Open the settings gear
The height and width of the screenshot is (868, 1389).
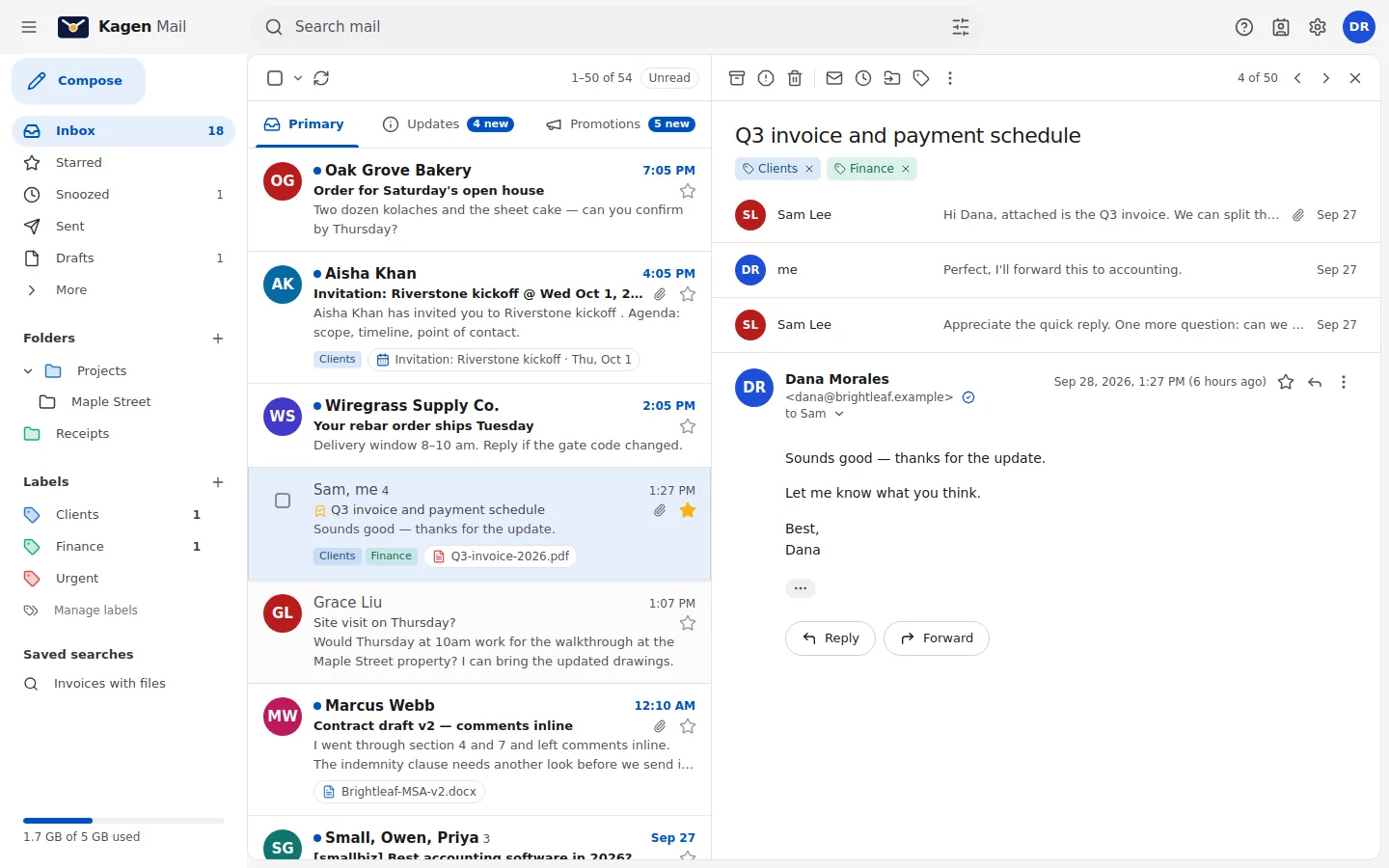[1318, 27]
